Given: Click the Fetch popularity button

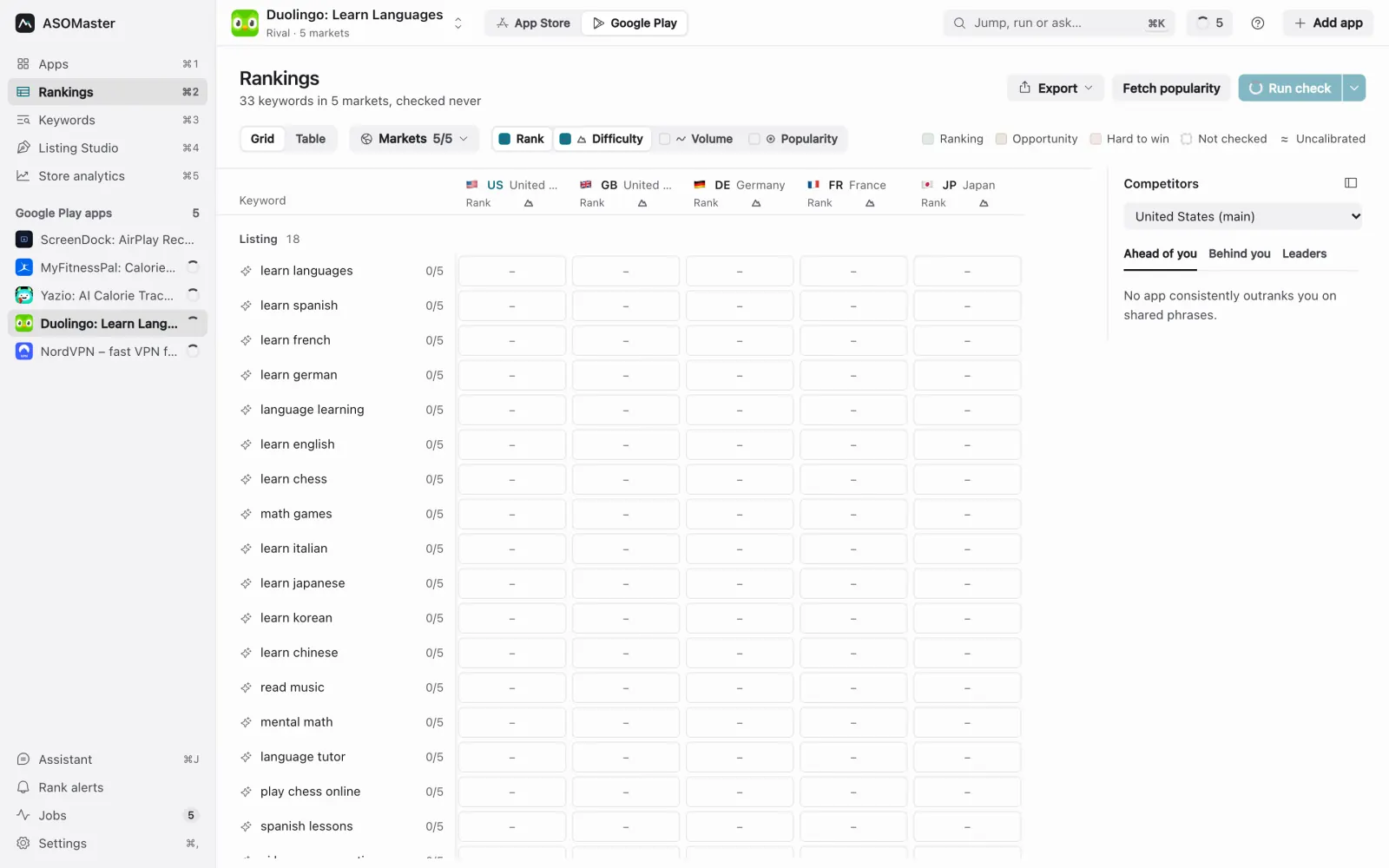Looking at the screenshot, I should coord(1171,88).
